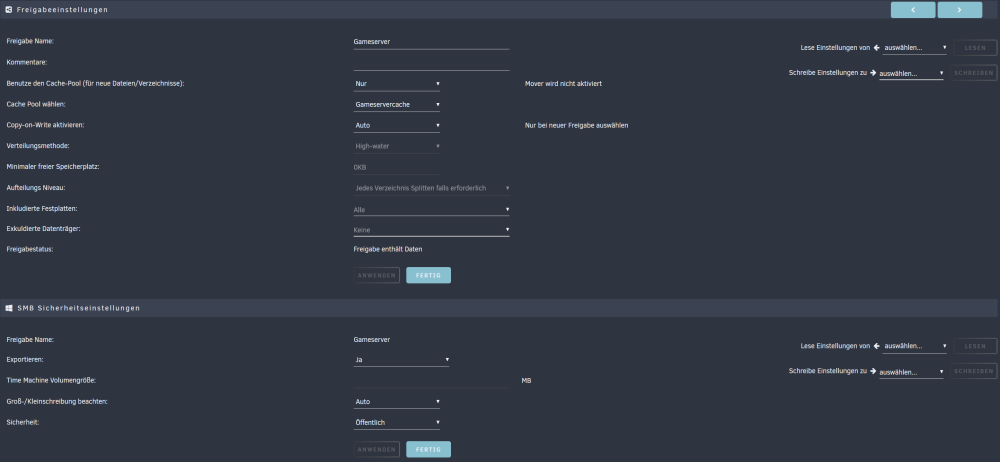Click the Minimaler freier Speicherplatz field
This screenshot has width=1000, height=462.
[397, 167]
